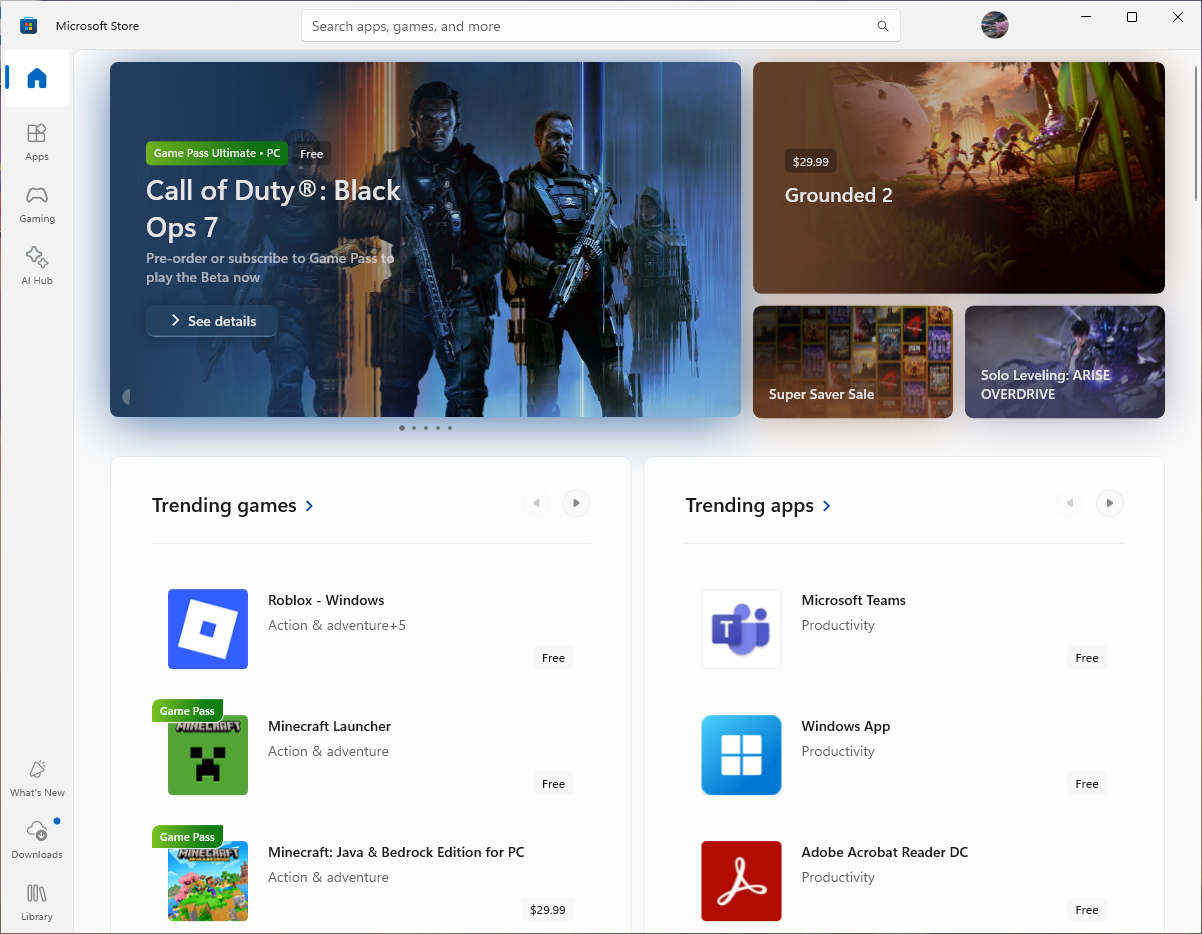
Task: Open your account profile picture menu
Action: tap(994, 25)
